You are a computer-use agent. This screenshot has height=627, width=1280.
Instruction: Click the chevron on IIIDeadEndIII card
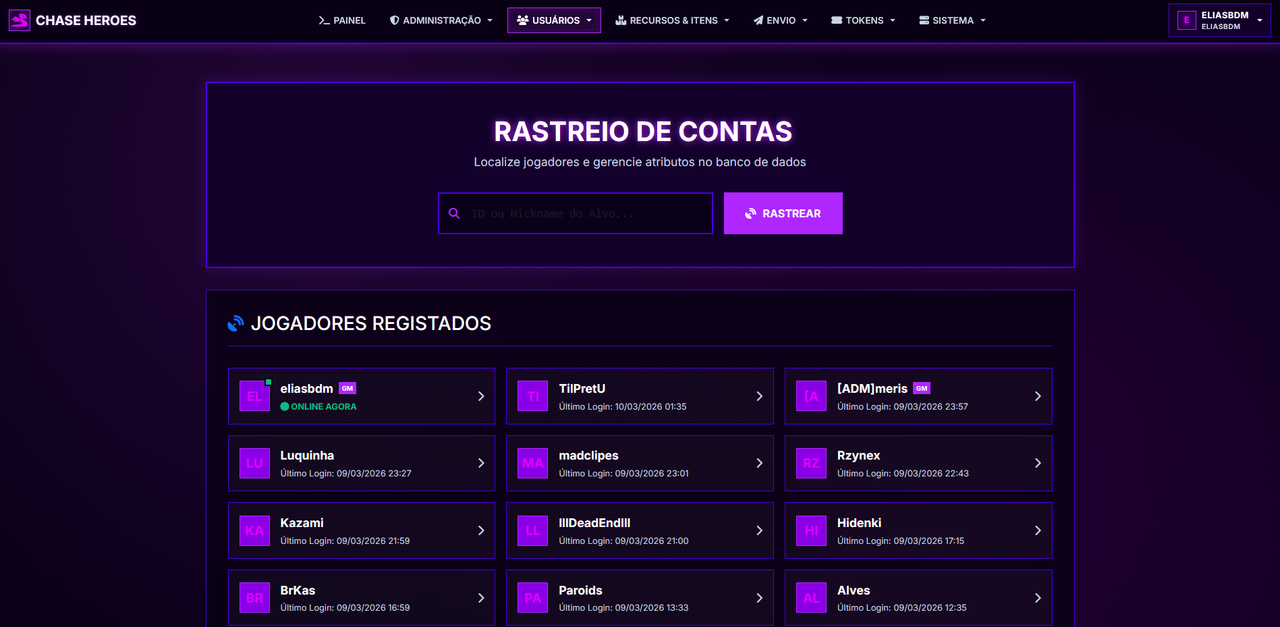click(x=759, y=530)
